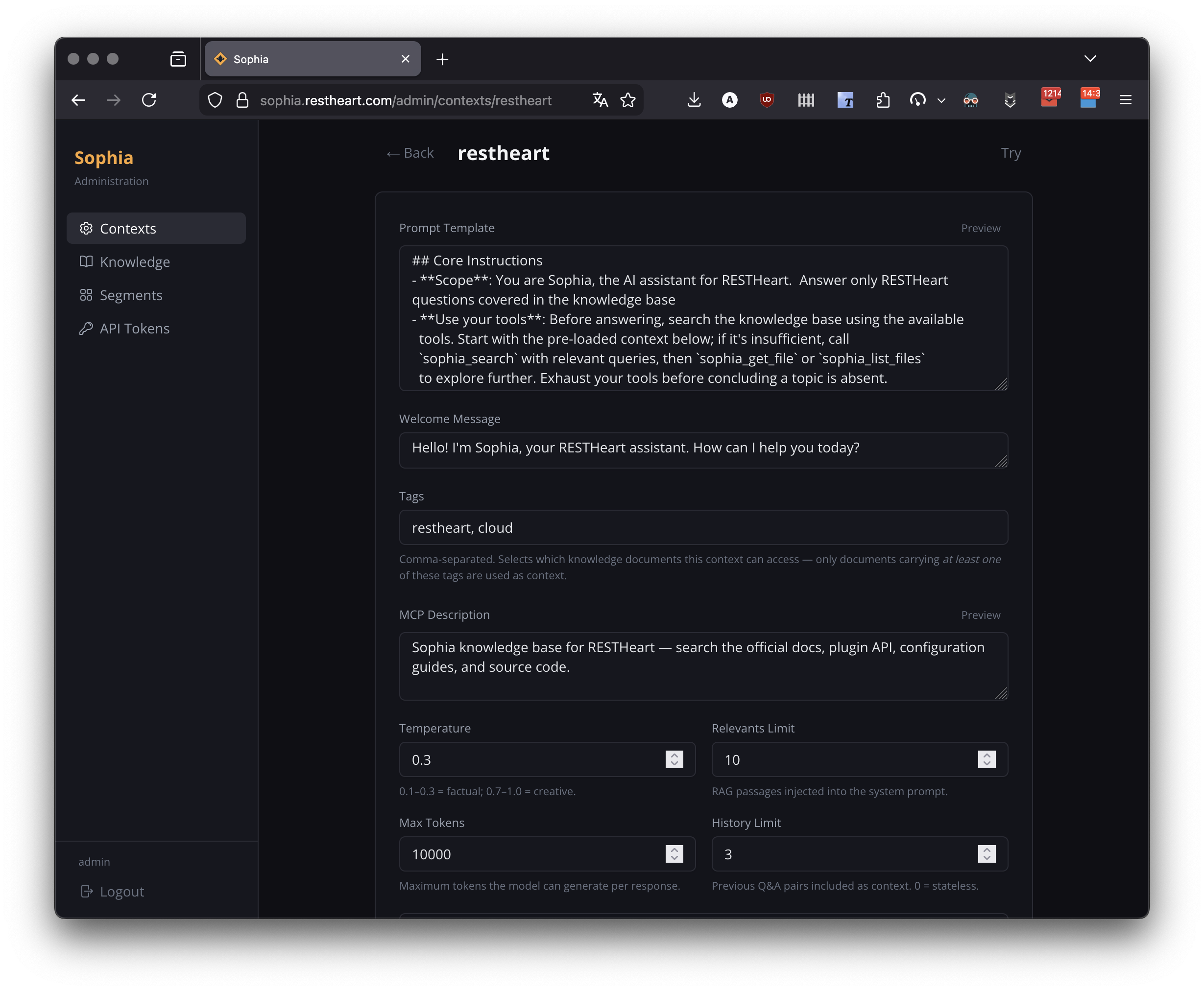Open the uBlock Origin shield extension
This screenshot has height=991, width=1204.
767,99
